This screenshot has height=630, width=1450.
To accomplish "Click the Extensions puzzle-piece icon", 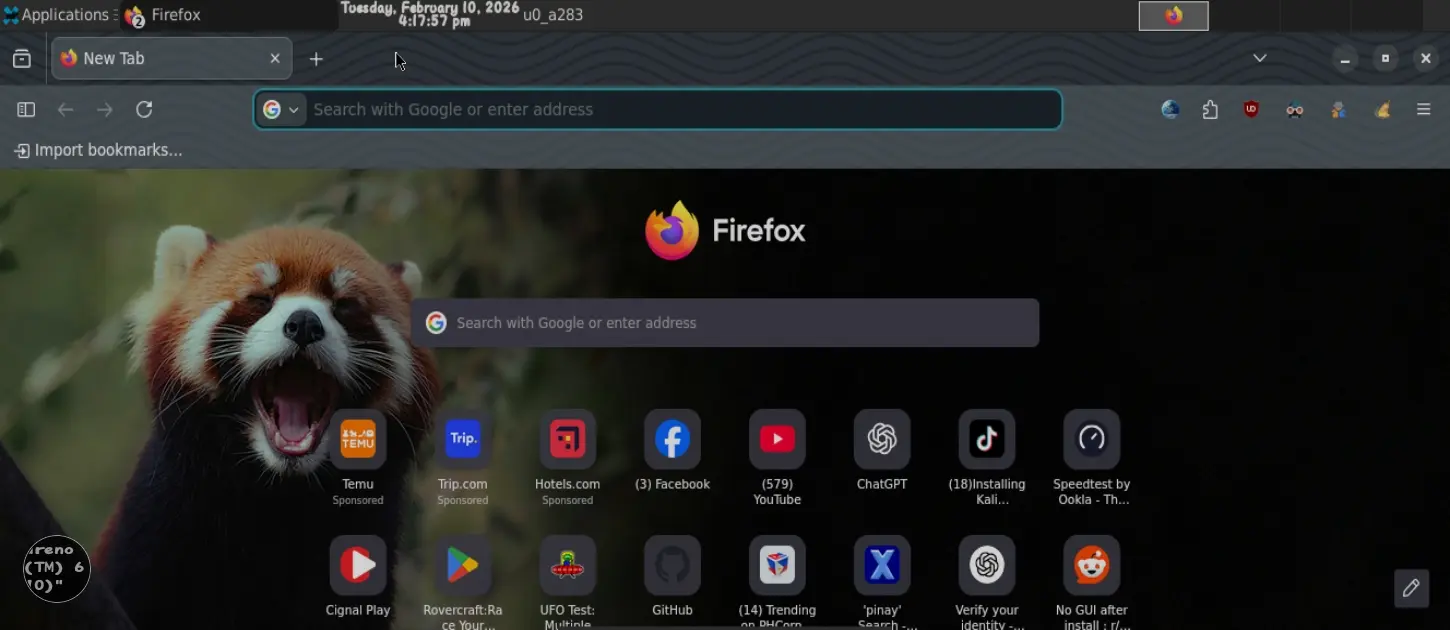I will coord(1211,110).
